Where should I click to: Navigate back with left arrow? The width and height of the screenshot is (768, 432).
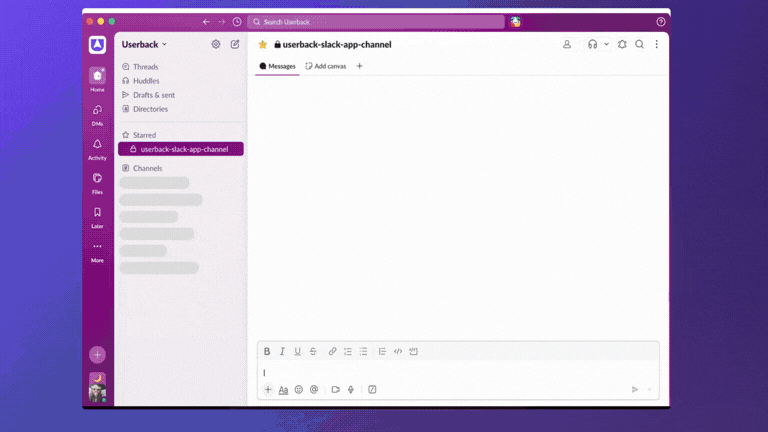[x=206, y=22]
